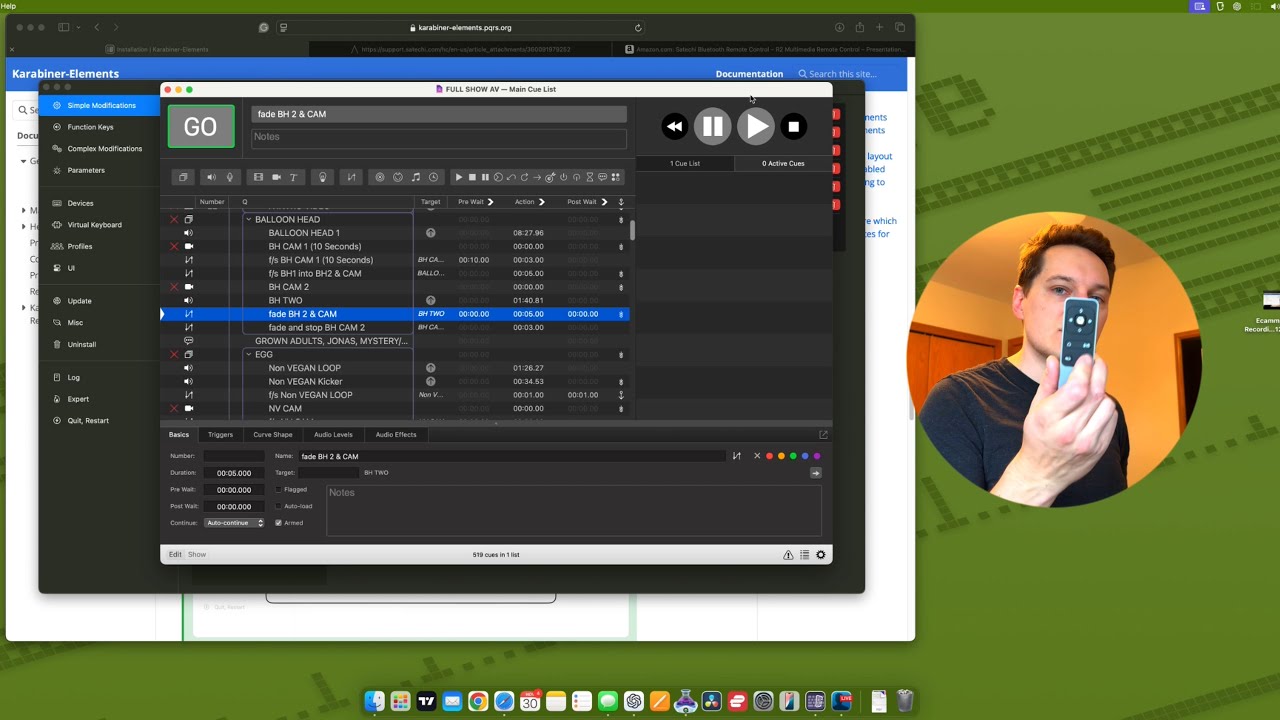The height and width of the screenshot is (720, 1280).
Task: Stop all cues with transport stop button
Action: (793, 126)
